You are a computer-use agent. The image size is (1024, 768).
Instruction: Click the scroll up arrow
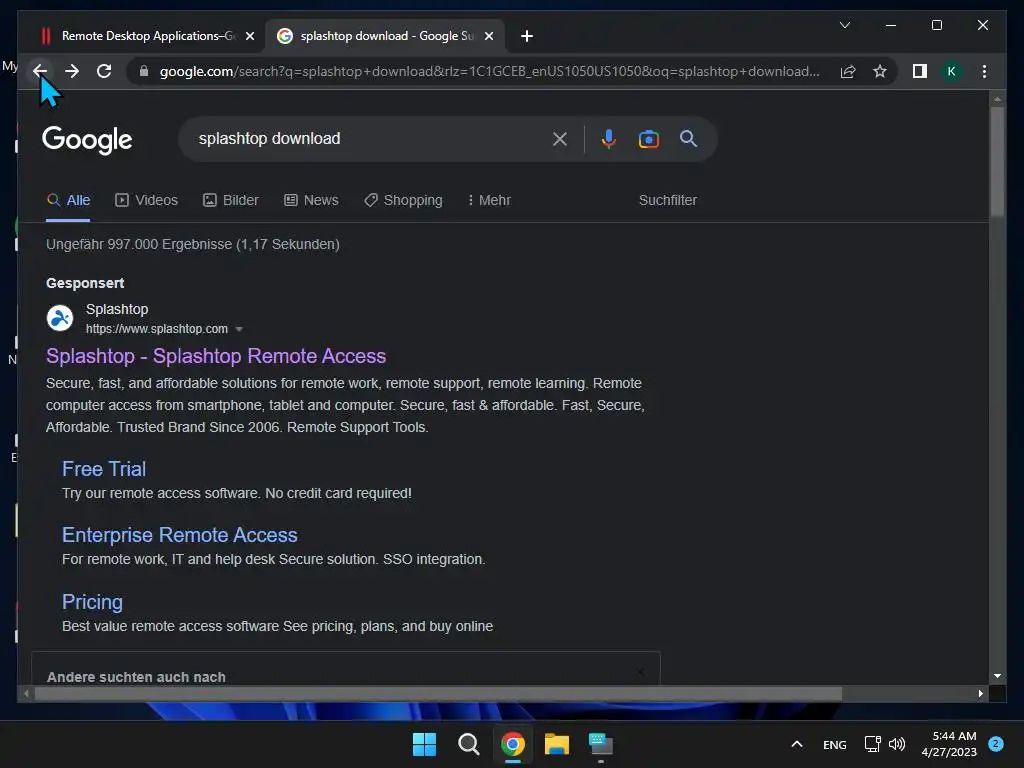[x=997, y=99]
